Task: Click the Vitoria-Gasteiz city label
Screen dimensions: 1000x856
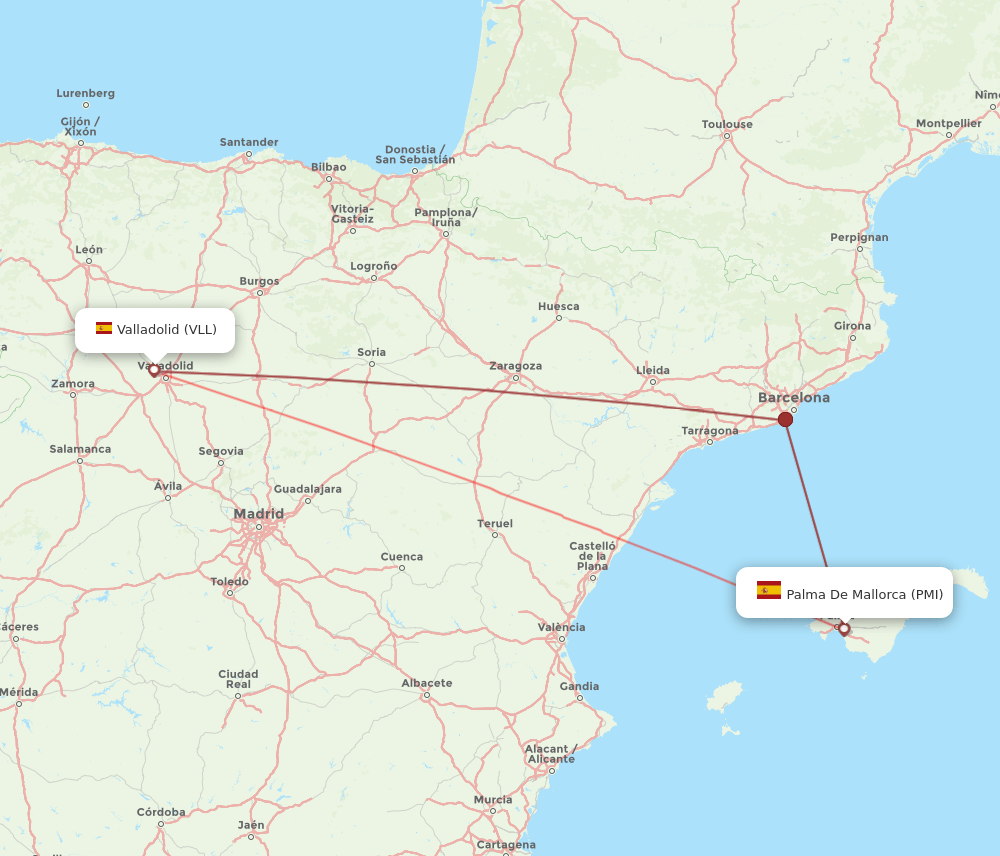Action: (352, 214)
